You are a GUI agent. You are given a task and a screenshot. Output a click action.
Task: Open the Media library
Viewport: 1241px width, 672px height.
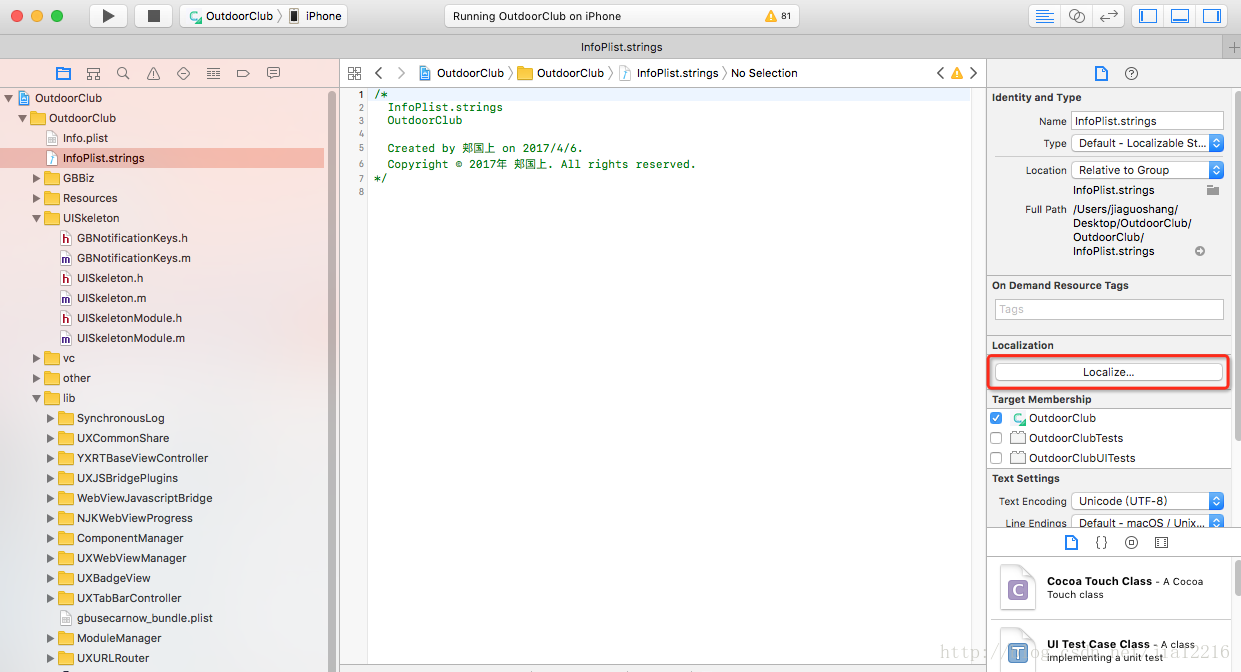pyautogui.click(x=1161, y=543)
